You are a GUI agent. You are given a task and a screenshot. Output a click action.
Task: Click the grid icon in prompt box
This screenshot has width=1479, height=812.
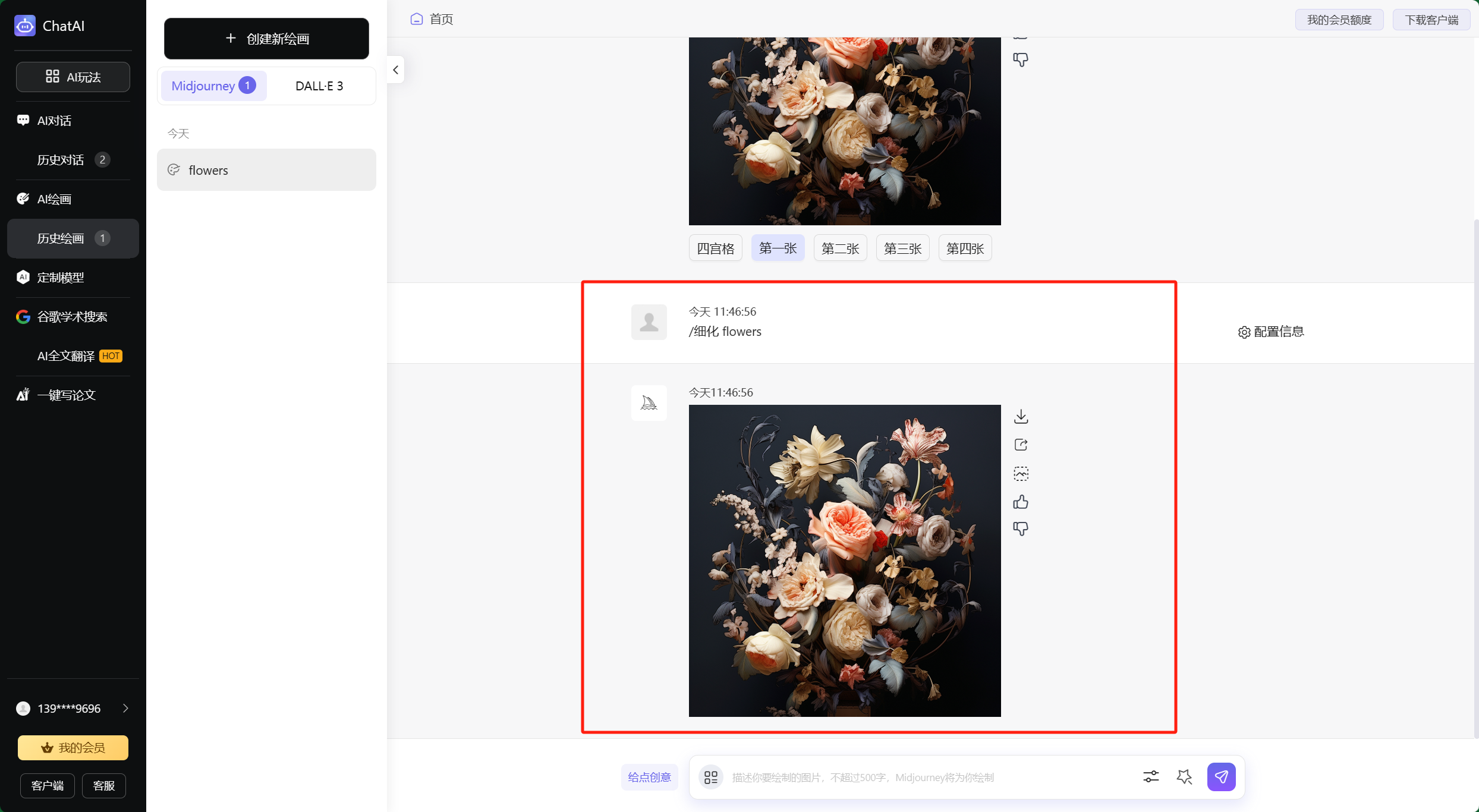[x=711, y=777]
